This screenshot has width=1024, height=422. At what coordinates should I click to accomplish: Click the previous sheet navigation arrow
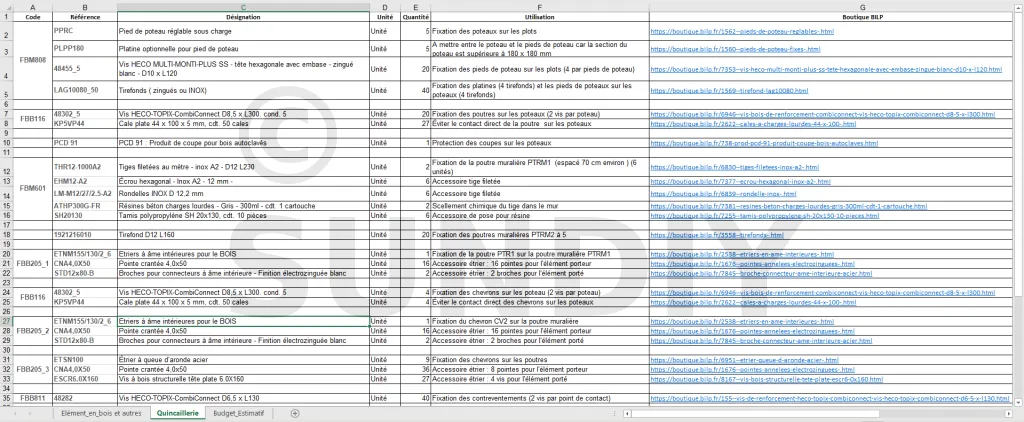pos(15,413)
